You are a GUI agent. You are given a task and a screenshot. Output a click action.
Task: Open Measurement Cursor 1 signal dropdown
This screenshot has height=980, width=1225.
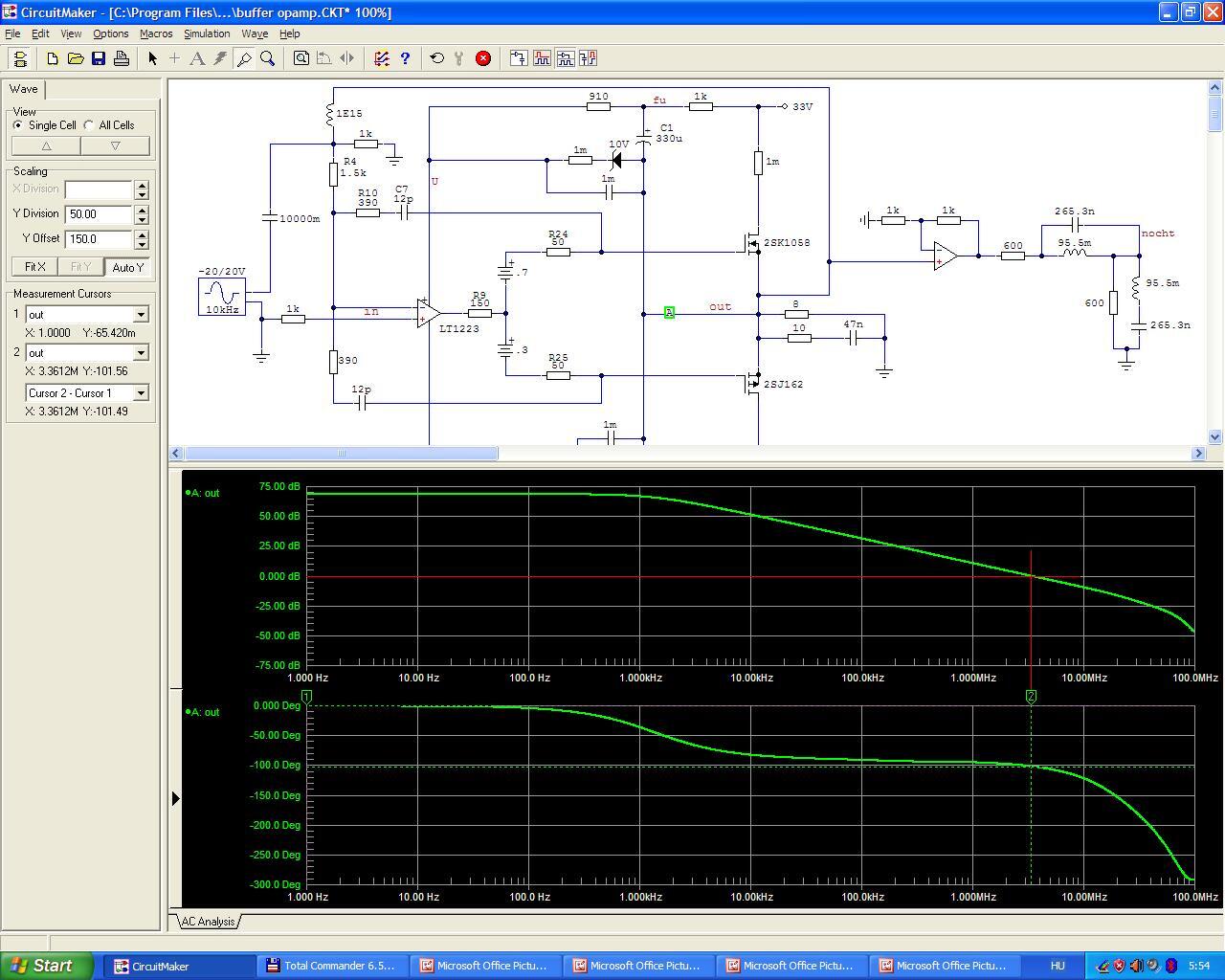click(141, 315)
